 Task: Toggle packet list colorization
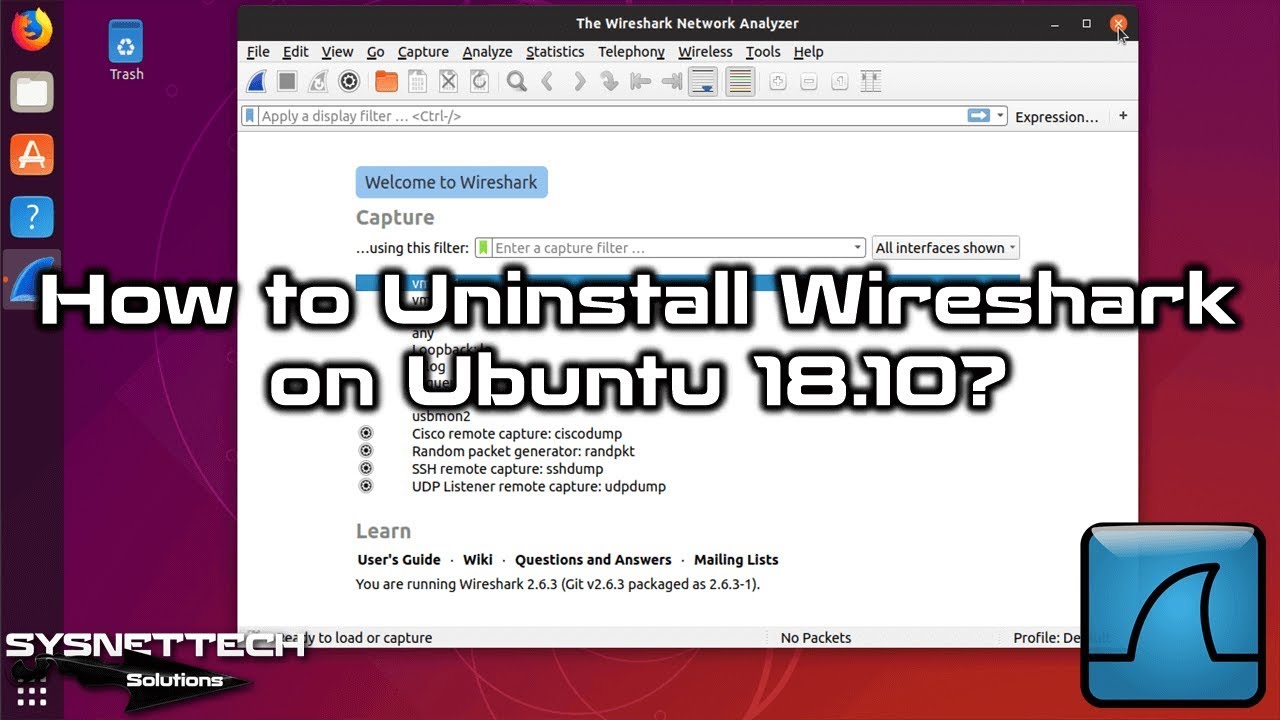[740, 81]
